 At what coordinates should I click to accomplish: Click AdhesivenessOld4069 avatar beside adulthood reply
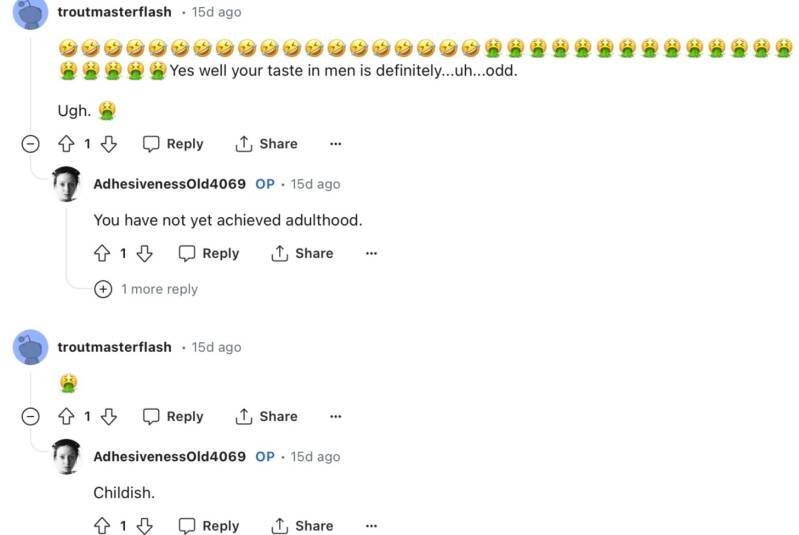(x=67, y=184)
